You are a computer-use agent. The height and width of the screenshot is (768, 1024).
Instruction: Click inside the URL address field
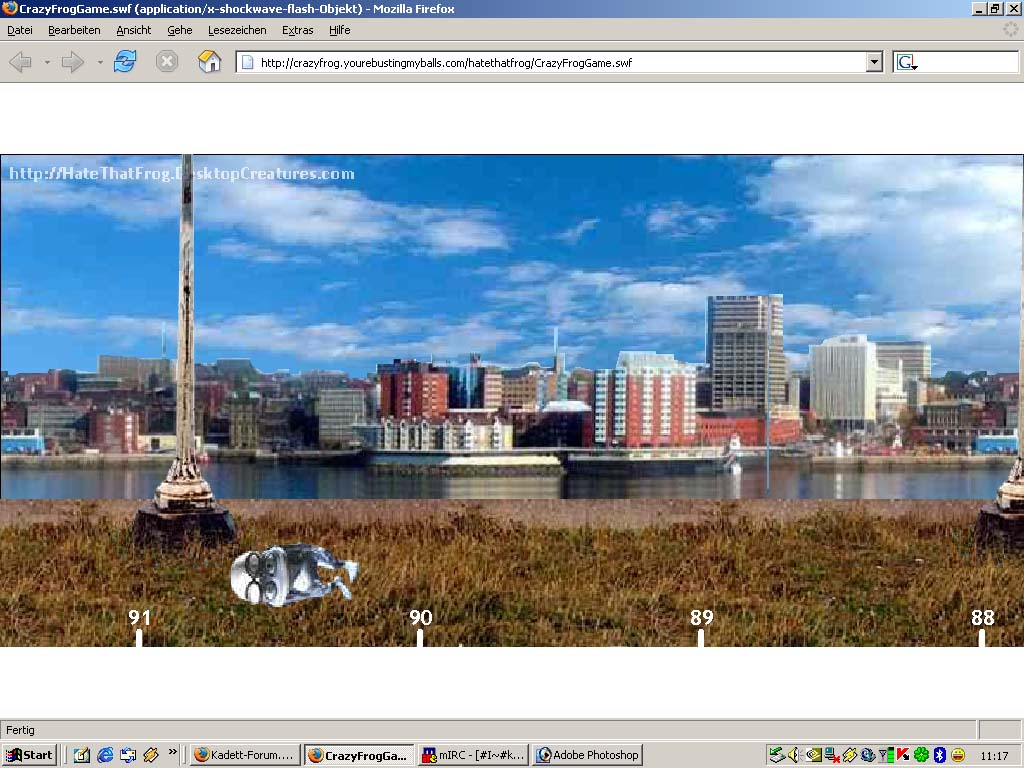(x=550, y=62)
